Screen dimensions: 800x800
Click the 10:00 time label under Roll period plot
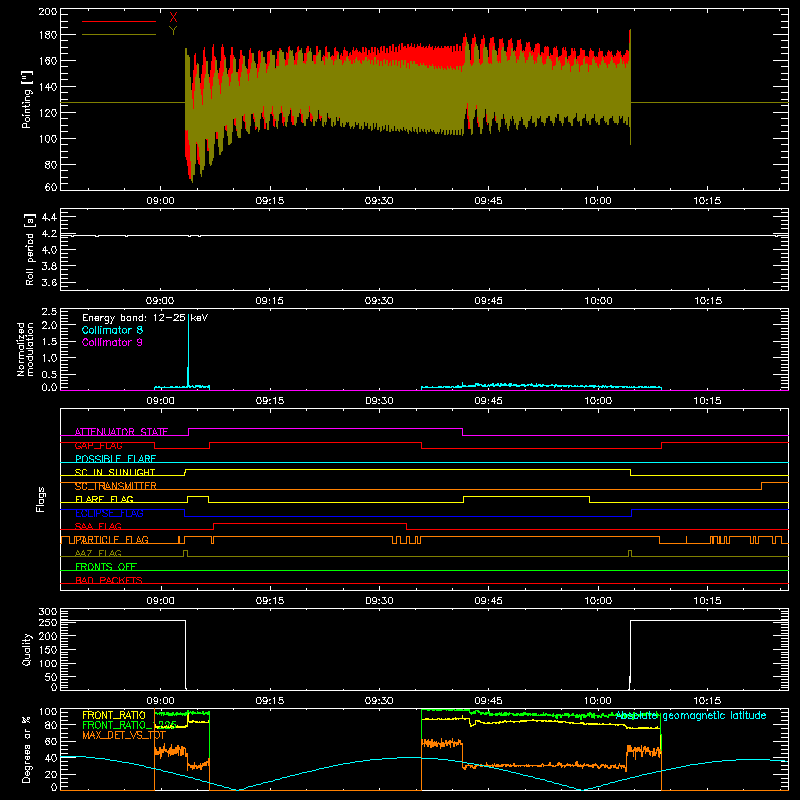point(598,301)
